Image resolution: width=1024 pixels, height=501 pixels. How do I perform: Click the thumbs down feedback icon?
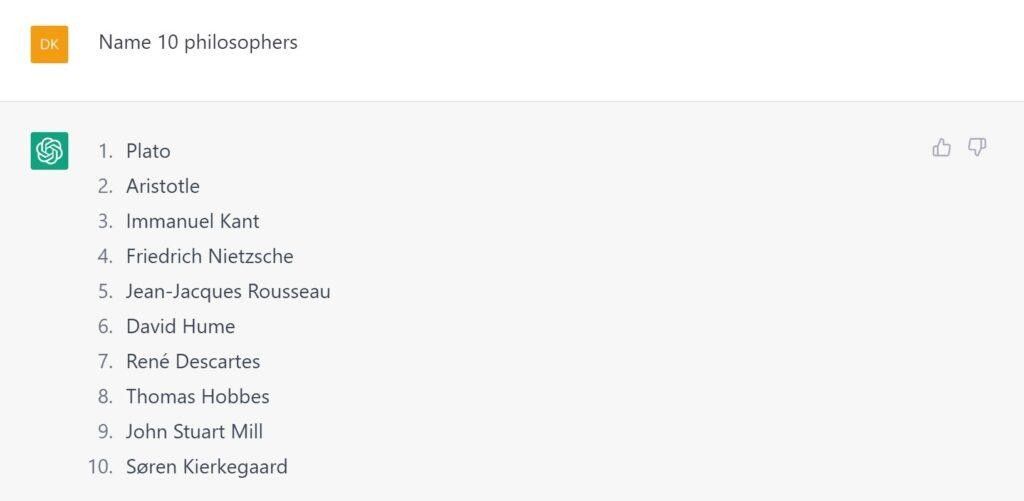[977, 148]
